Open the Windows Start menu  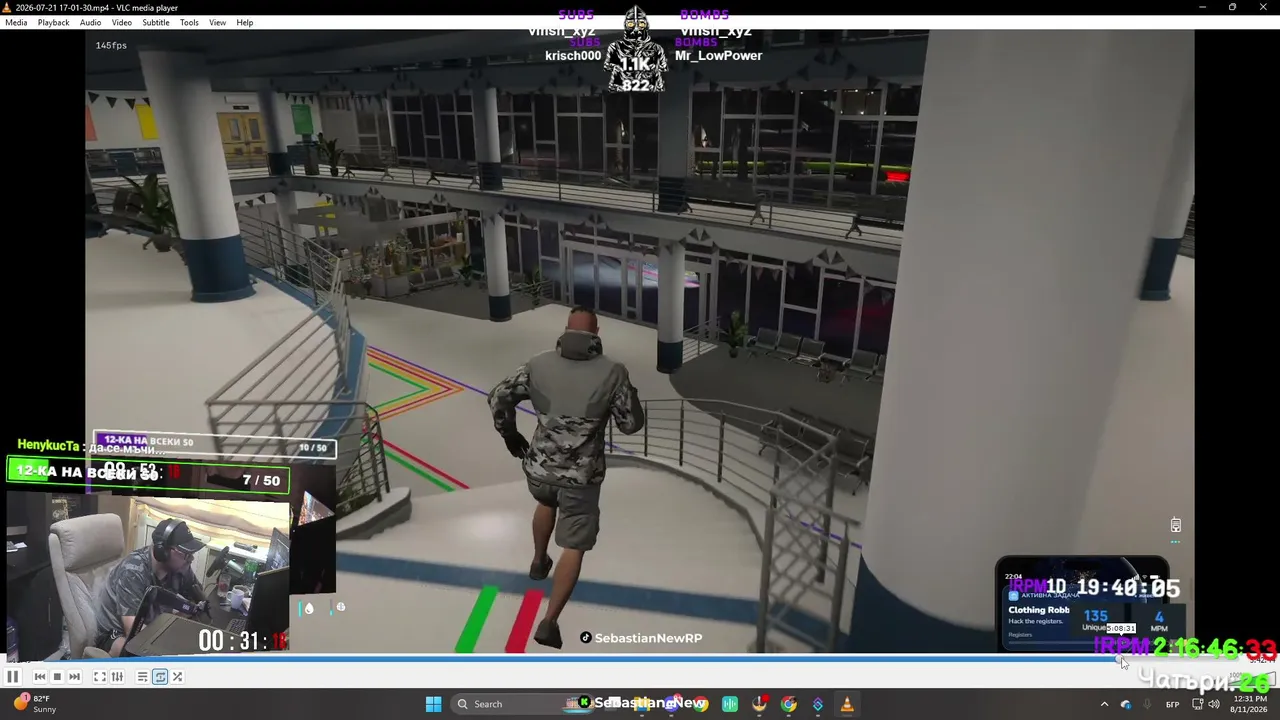(433, 704)
